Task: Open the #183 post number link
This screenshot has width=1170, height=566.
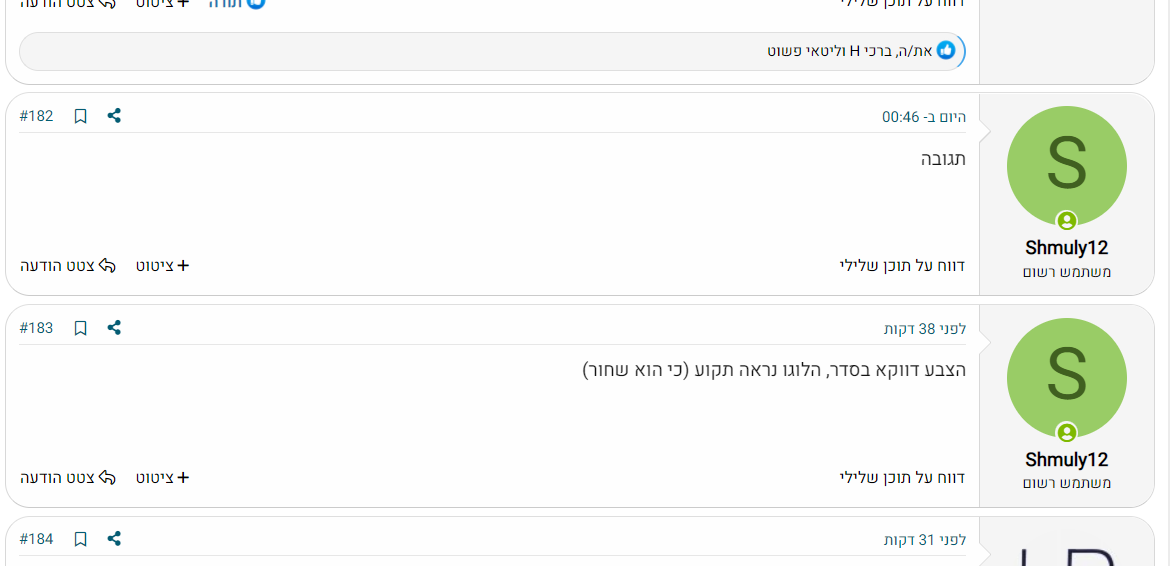Action: [37, 328]
